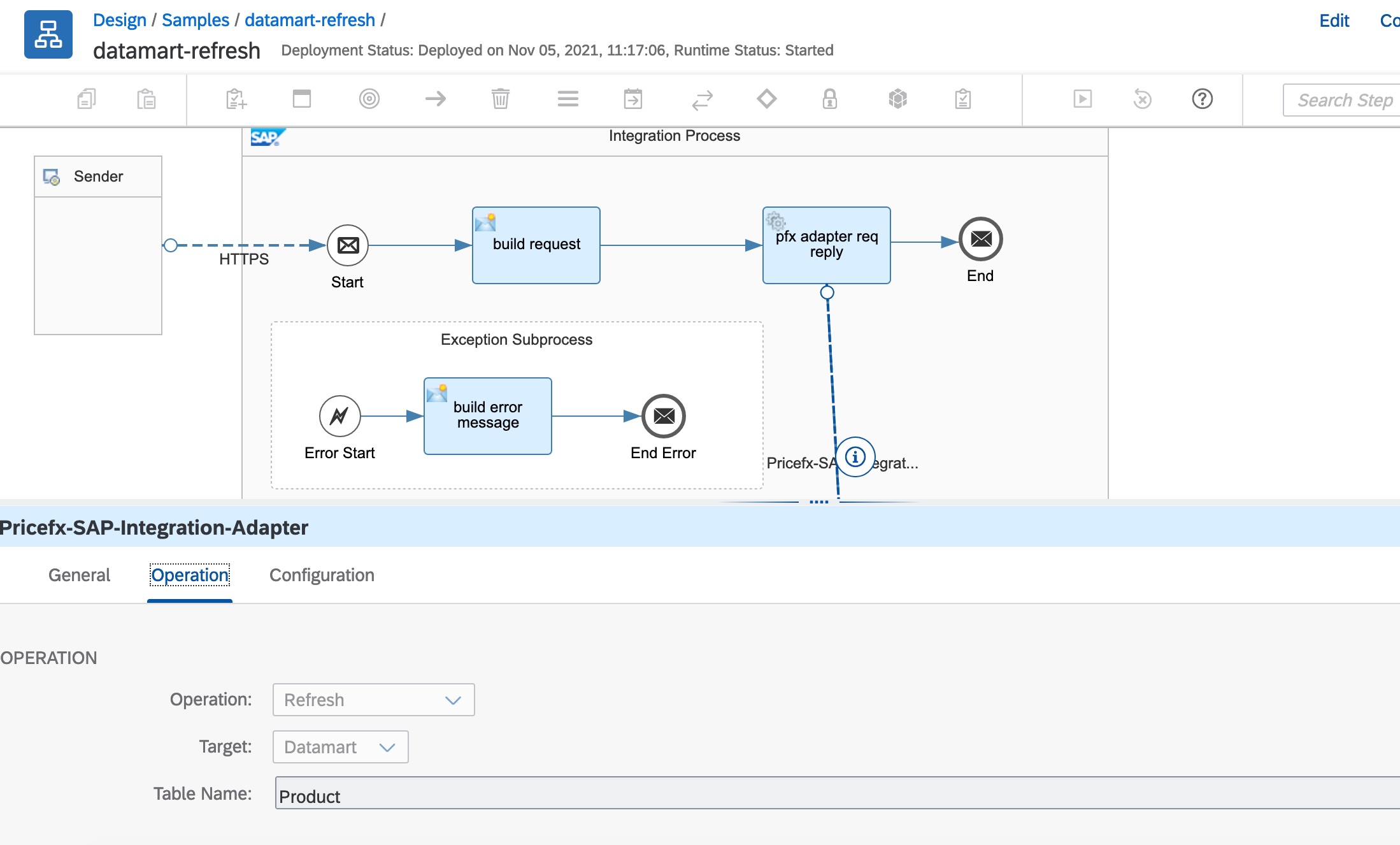Click the help question mark icon

(x=1202, y=99)
